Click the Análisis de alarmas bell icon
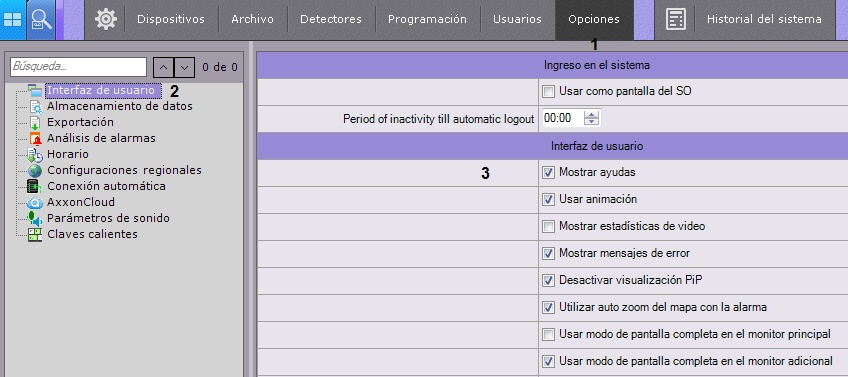 click(35, 138)
